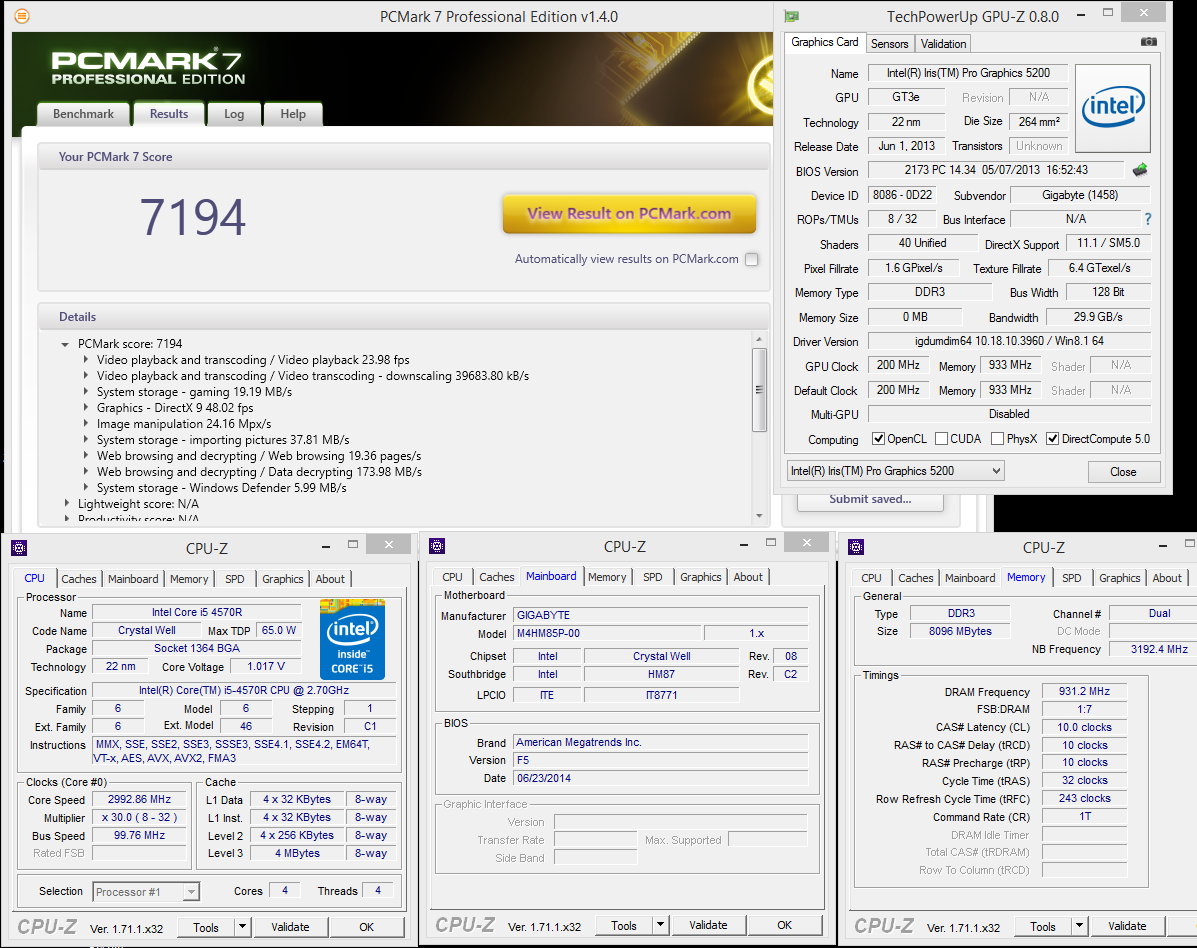Screen dimensions: 1197x948
Task: Open SPD tab in middle CPU-Z window
Action: pos(653,577)
